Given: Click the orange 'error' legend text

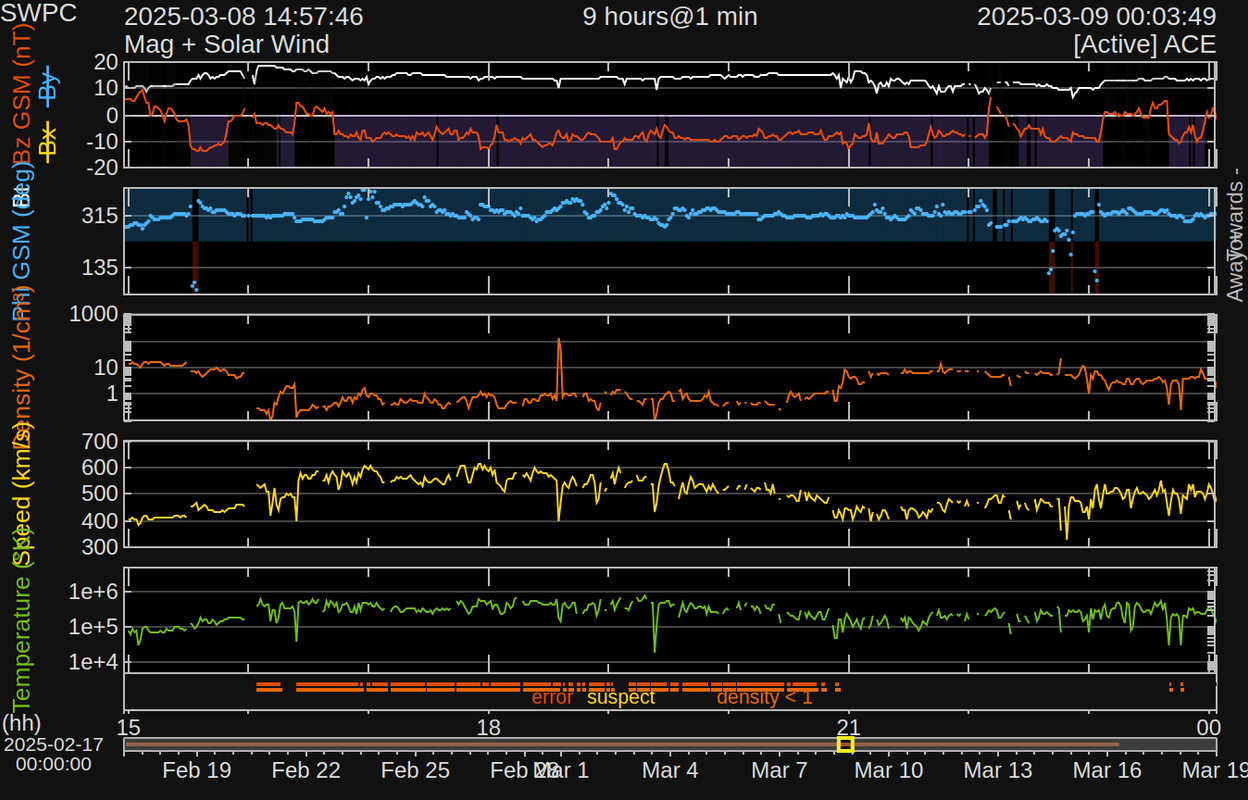Looking at the screenshot, I should click(552, 697).
